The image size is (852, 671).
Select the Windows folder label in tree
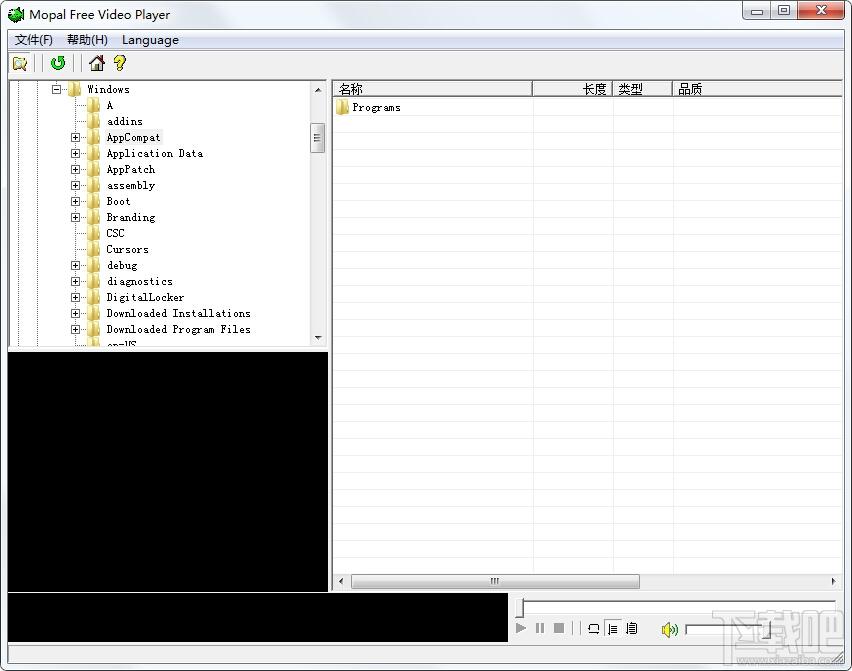[x=108, y=89]
